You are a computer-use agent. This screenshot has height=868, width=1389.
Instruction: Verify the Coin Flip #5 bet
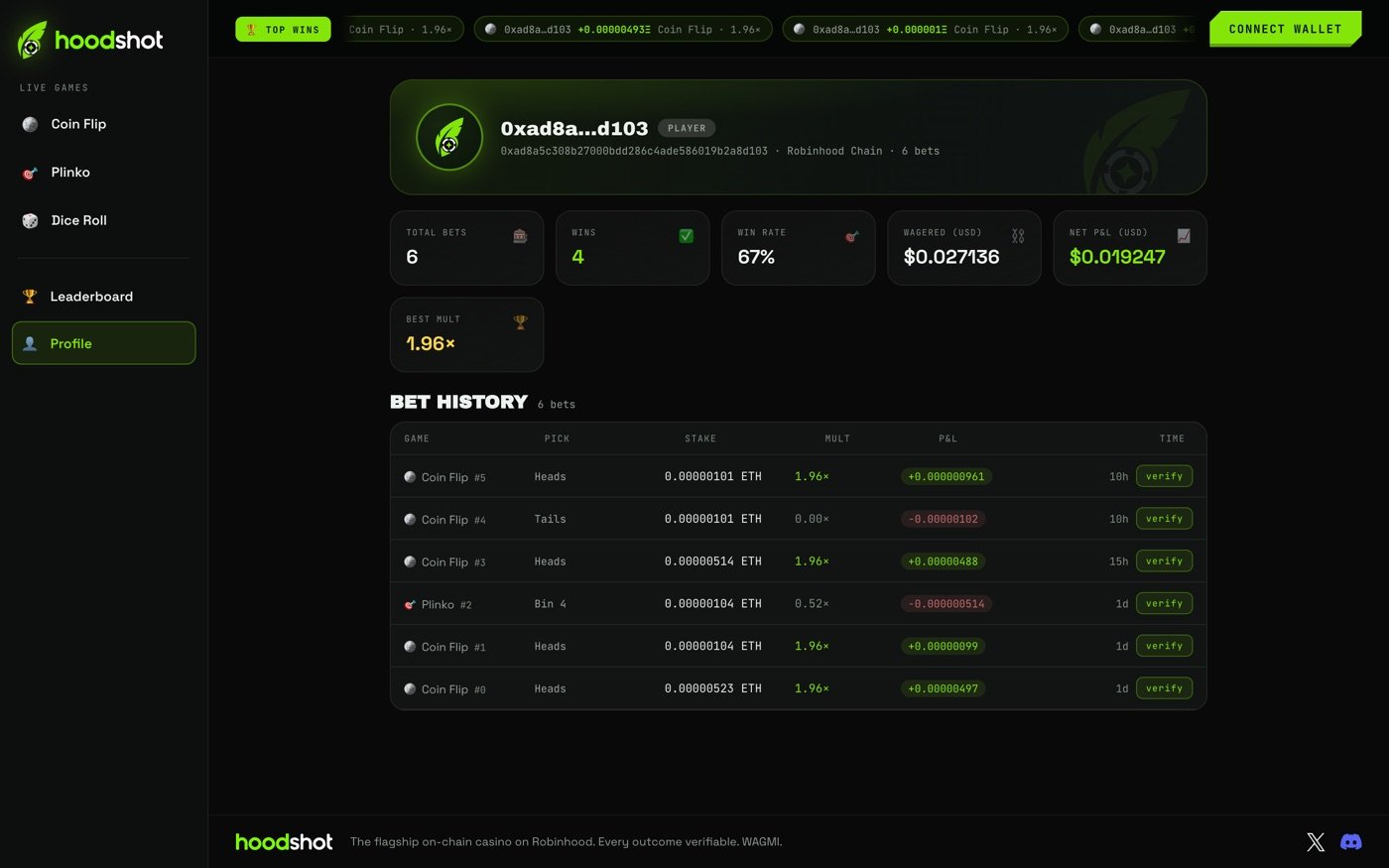coord(1164,476)
